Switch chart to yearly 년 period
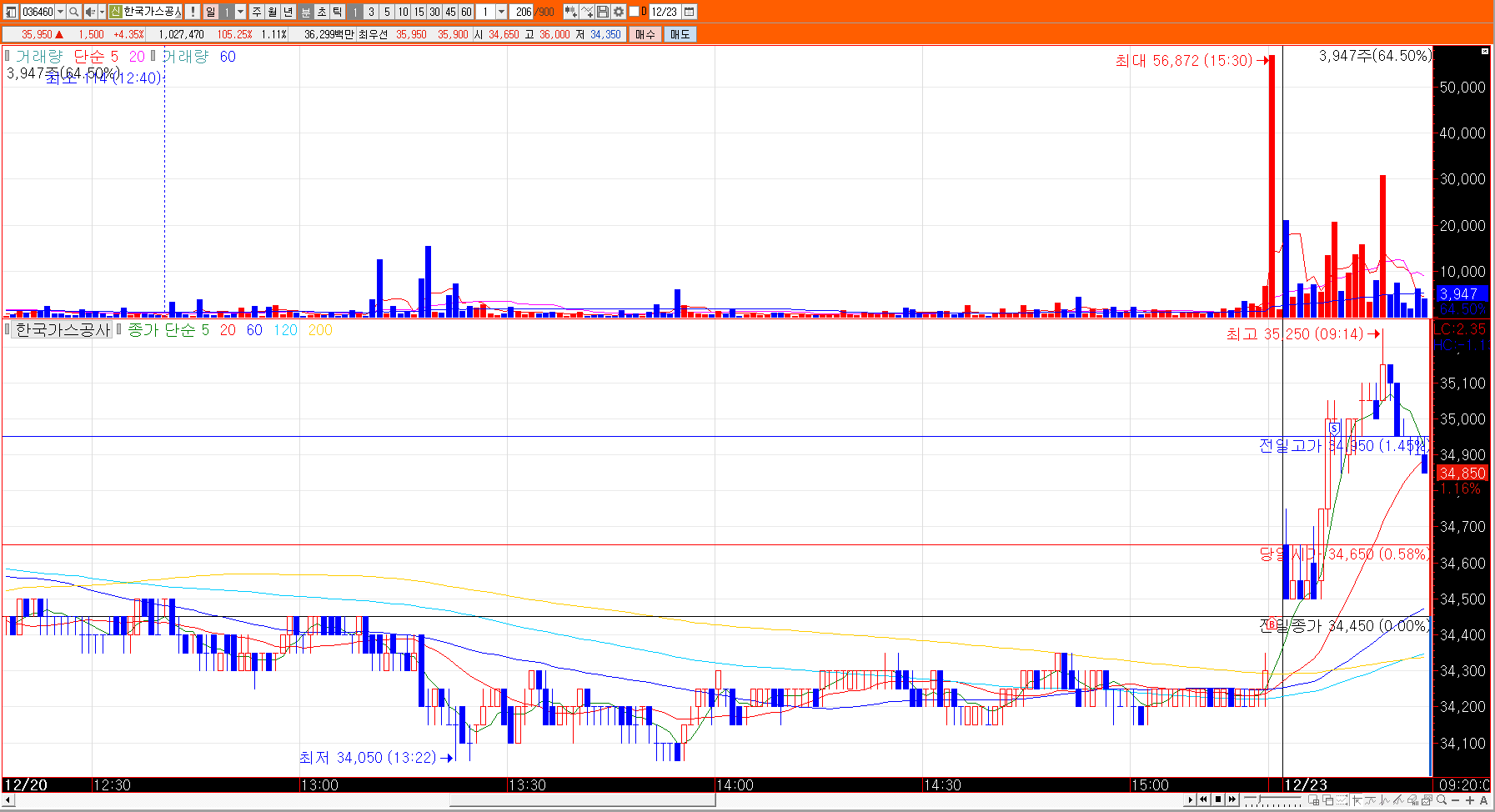Screen dimensions: 1495x812 click(288, 12)
